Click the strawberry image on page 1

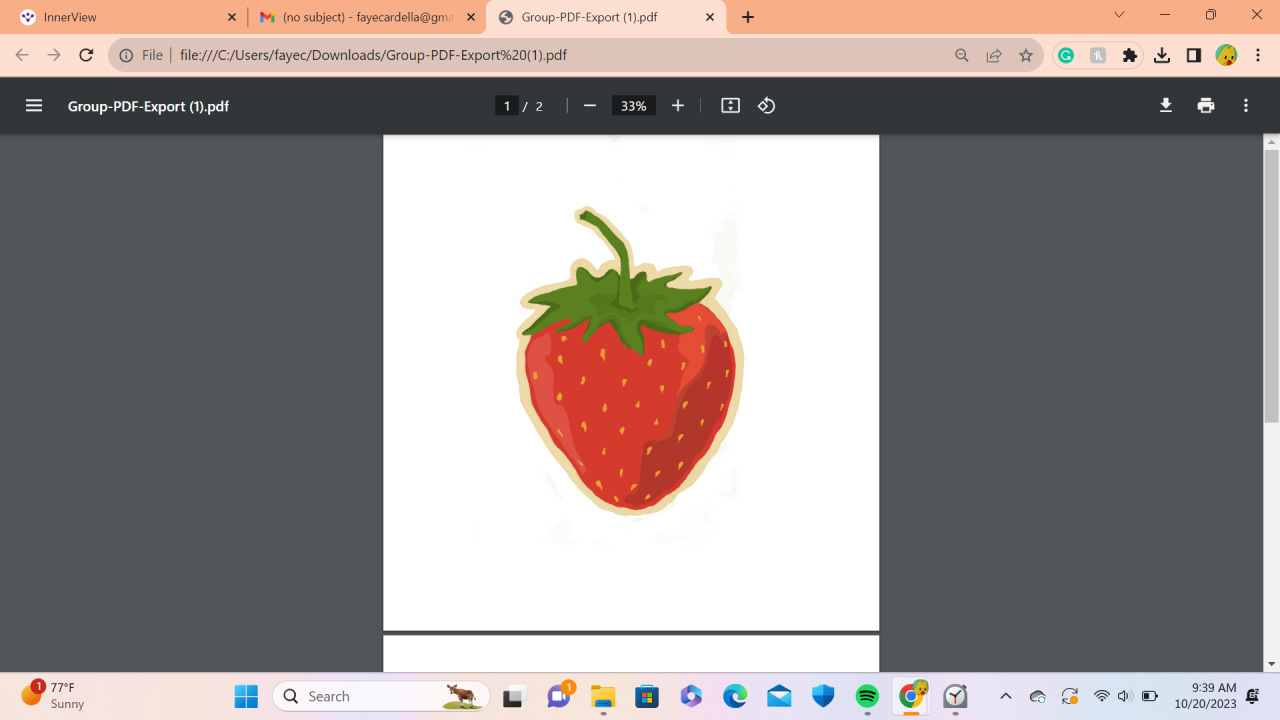[x=630, y=360]
